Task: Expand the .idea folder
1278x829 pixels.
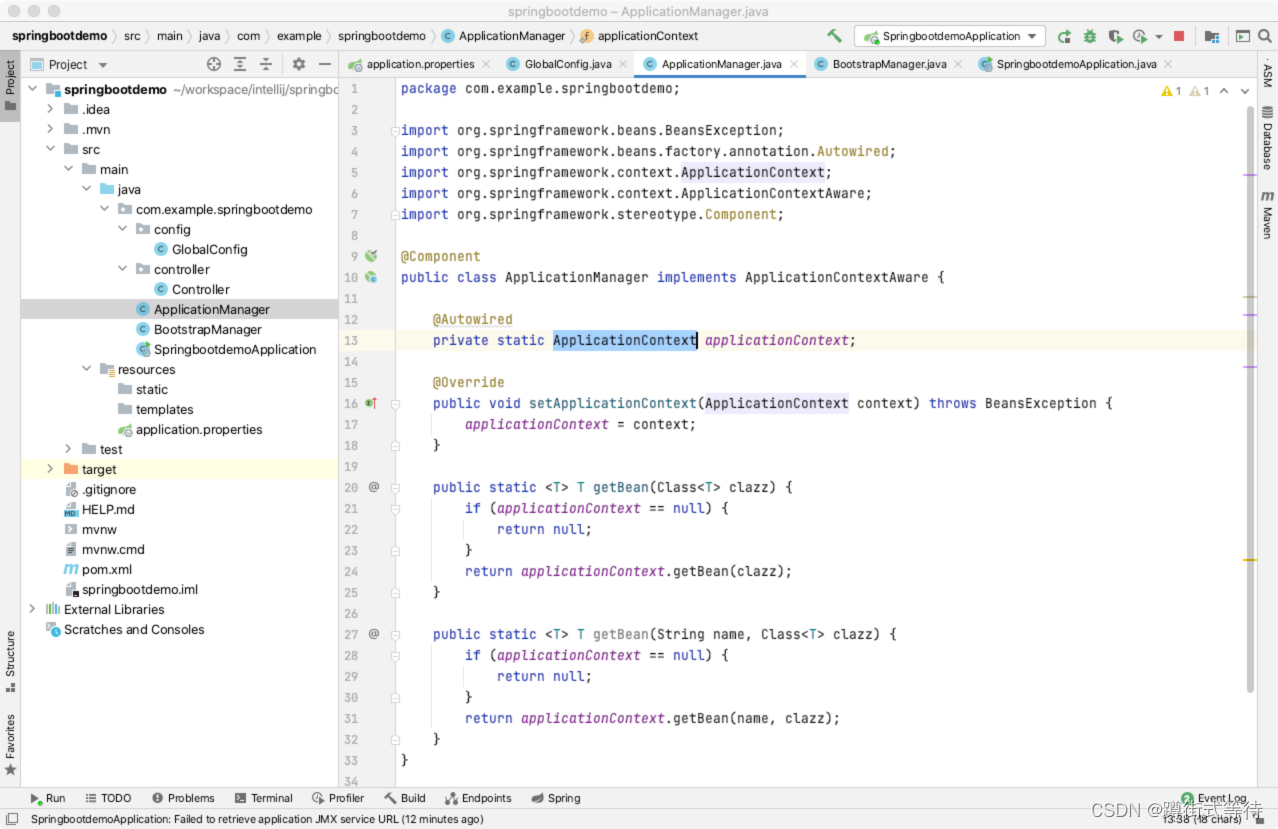Action: point(50,109)
